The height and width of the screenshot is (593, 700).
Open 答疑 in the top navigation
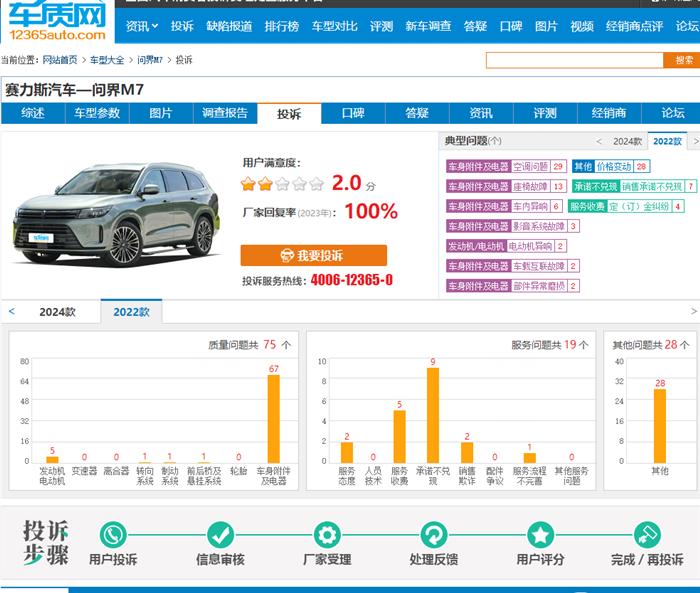tap(475, 26)
